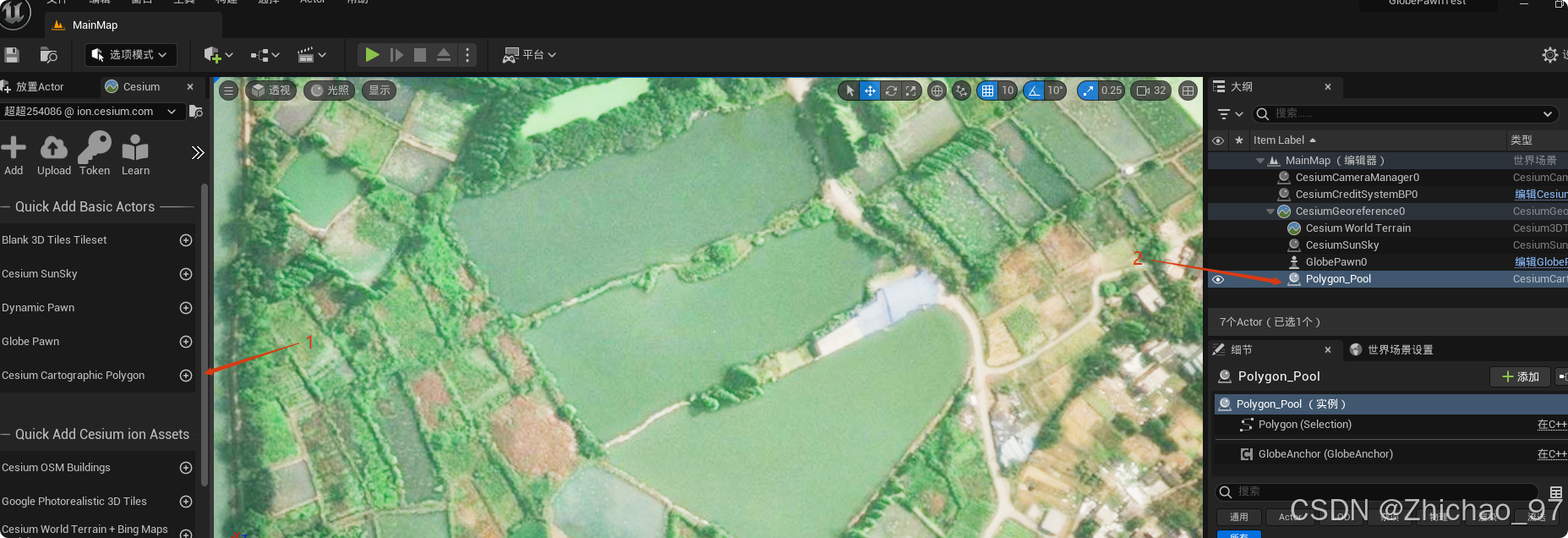The height and width of the screenshot is (538, 1568).
Task: Activate the scale gizmo tool
Action: click(910, 91)
